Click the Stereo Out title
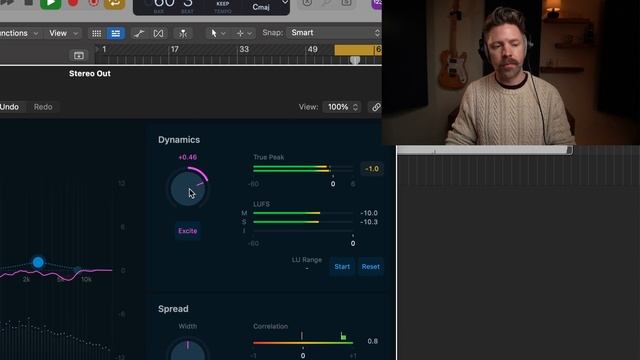 (90, 73)
